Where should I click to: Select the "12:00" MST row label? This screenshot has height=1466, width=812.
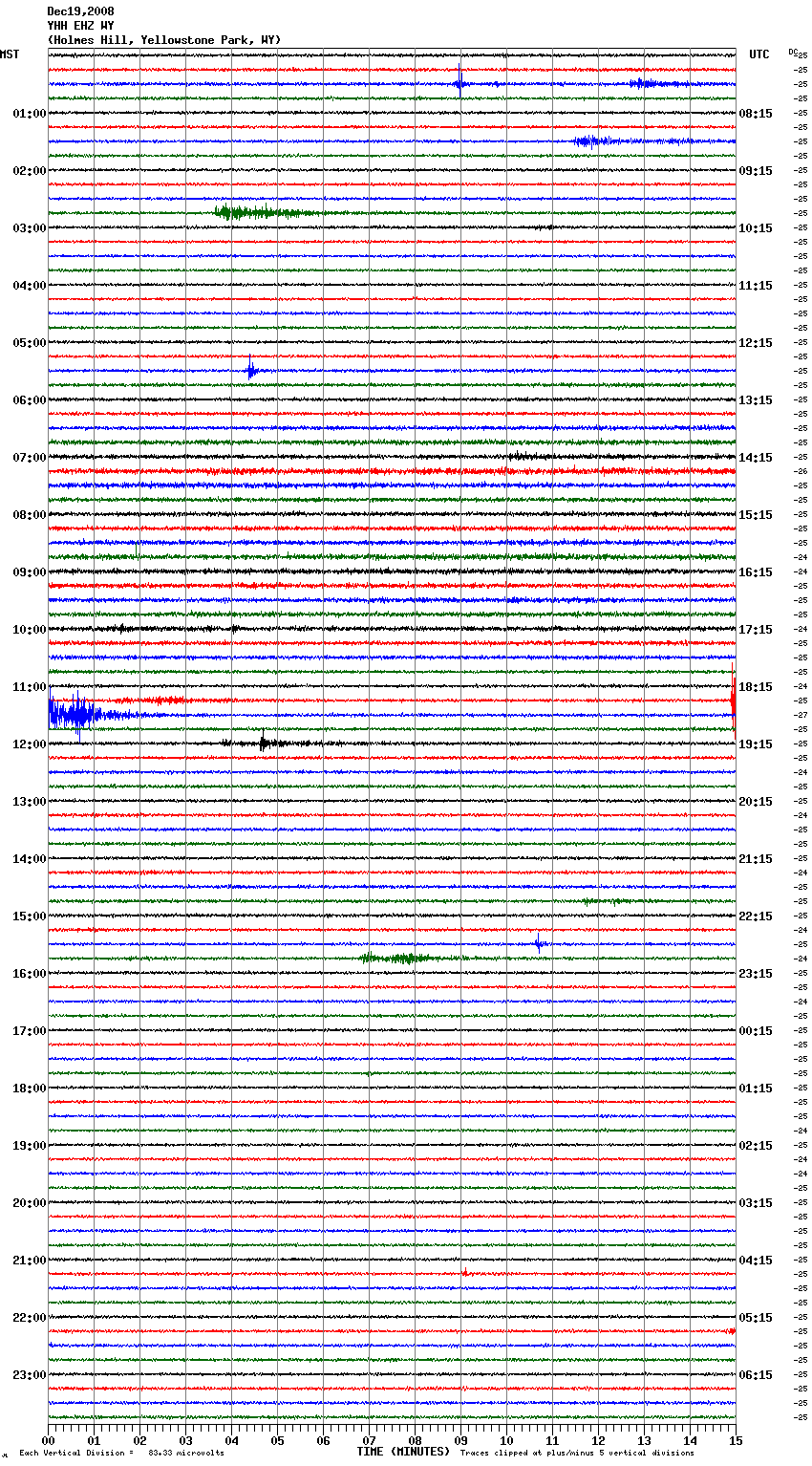click(x=29, y=744)
